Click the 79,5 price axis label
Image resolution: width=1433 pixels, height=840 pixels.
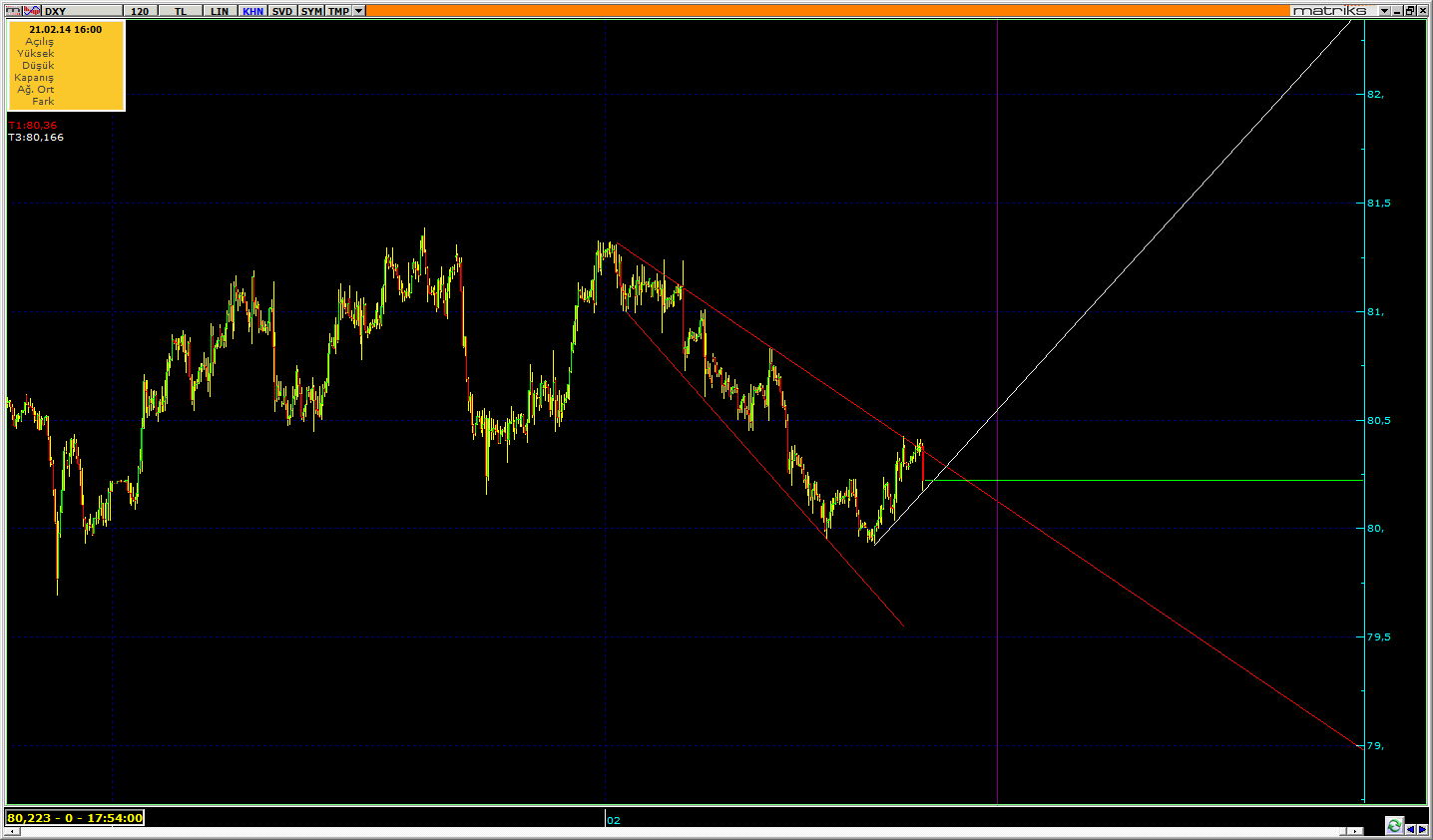click(1378, 637)
